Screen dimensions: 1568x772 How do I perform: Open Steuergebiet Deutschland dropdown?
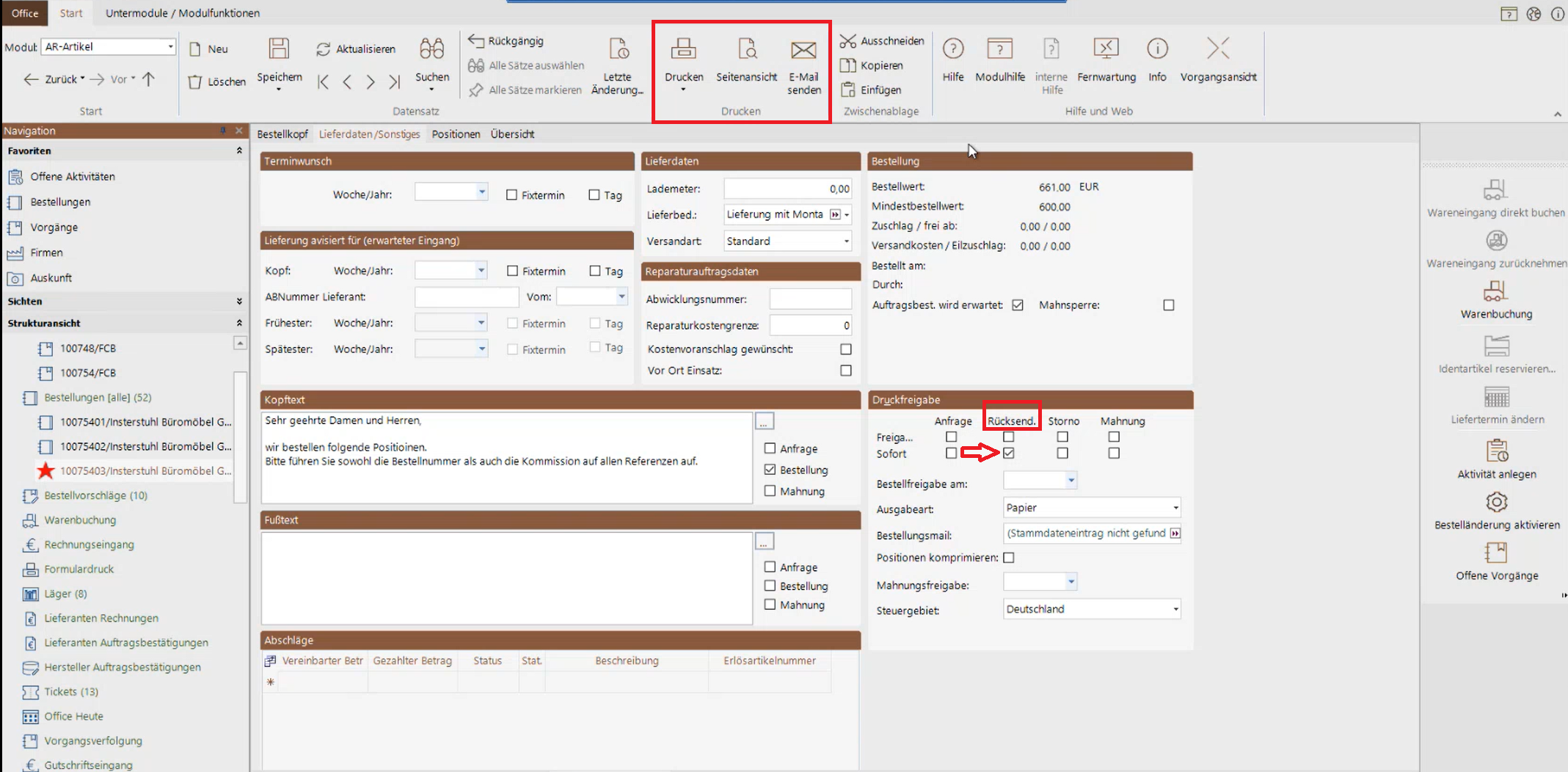1175,609
